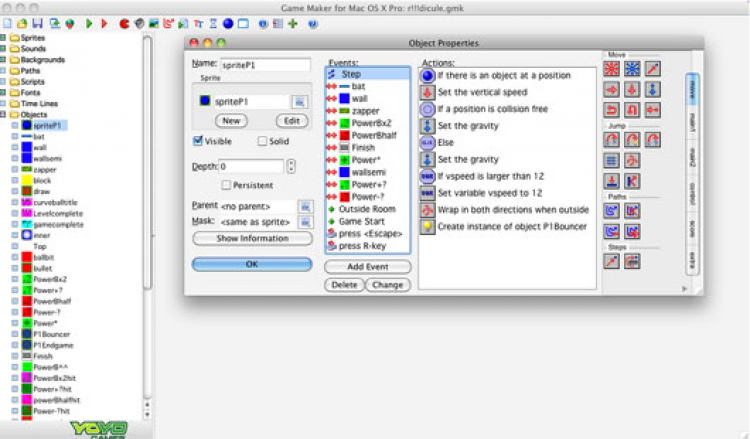
Task: Switch to the score actions tab
Action: pyautogui.click(x=692, y=229)
